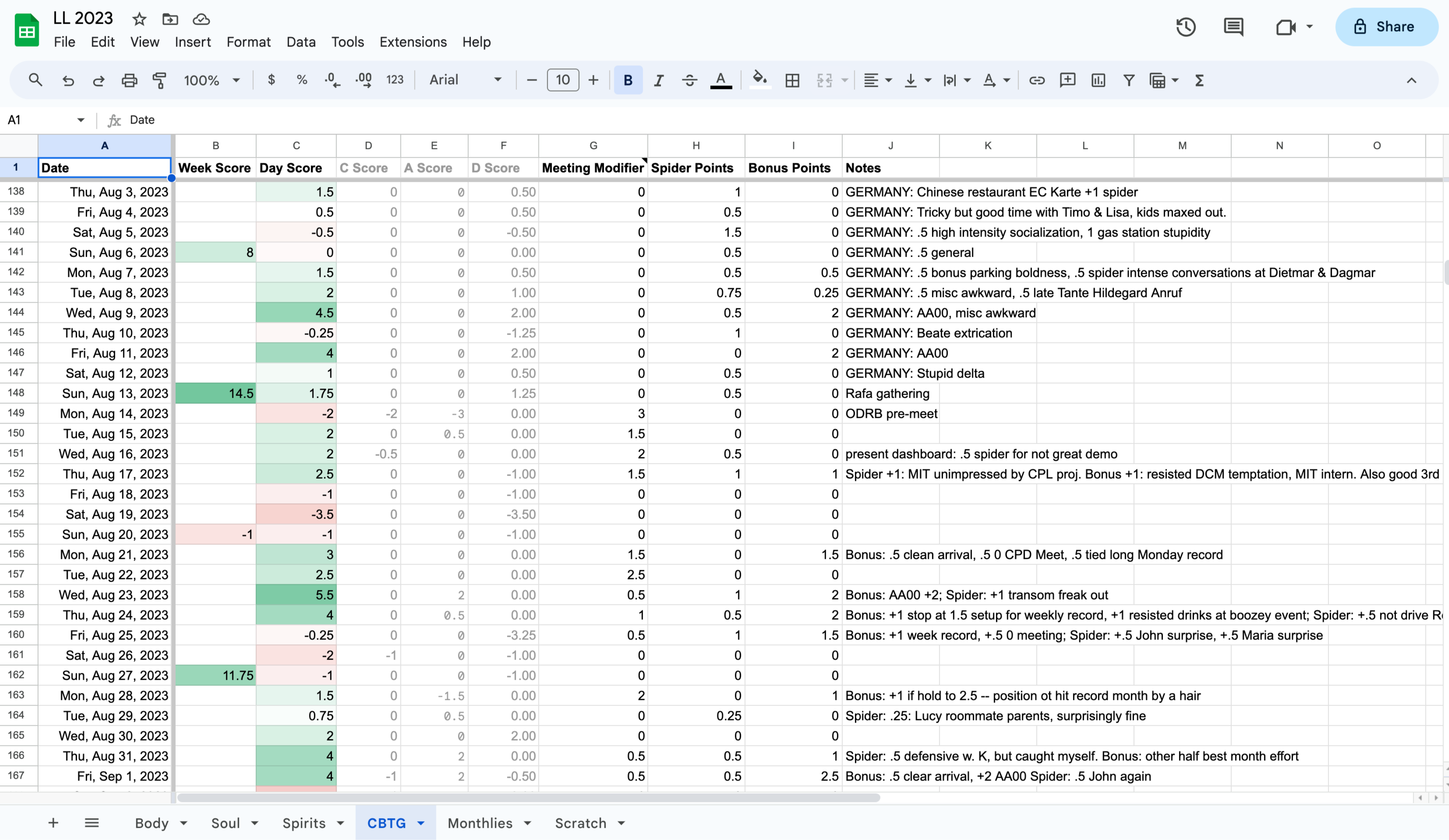Insert a chart
Image resolution: width=1449 pixels, height=840 pixels.
[1098, 80]
